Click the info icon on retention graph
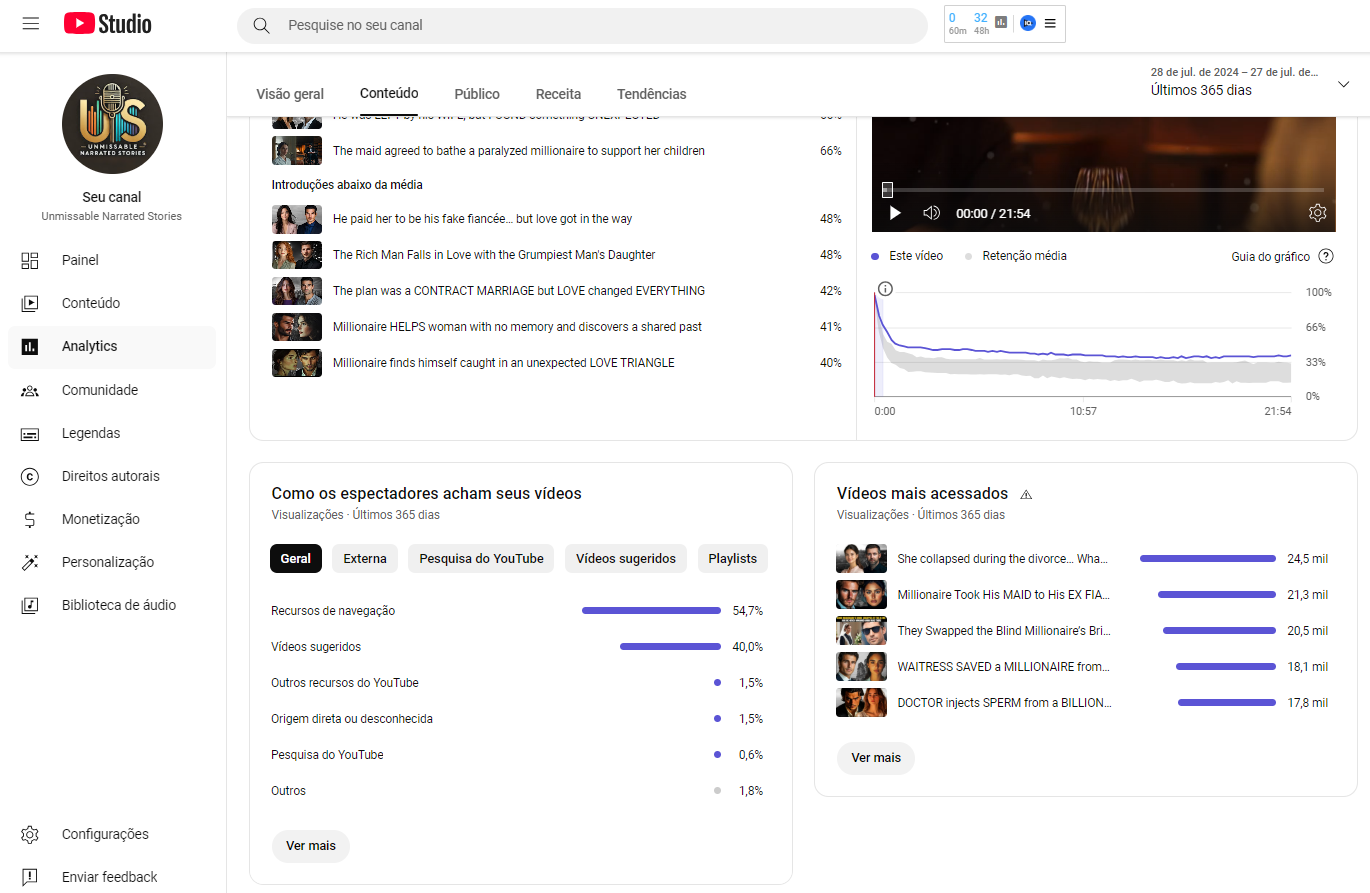 [885, 289]
